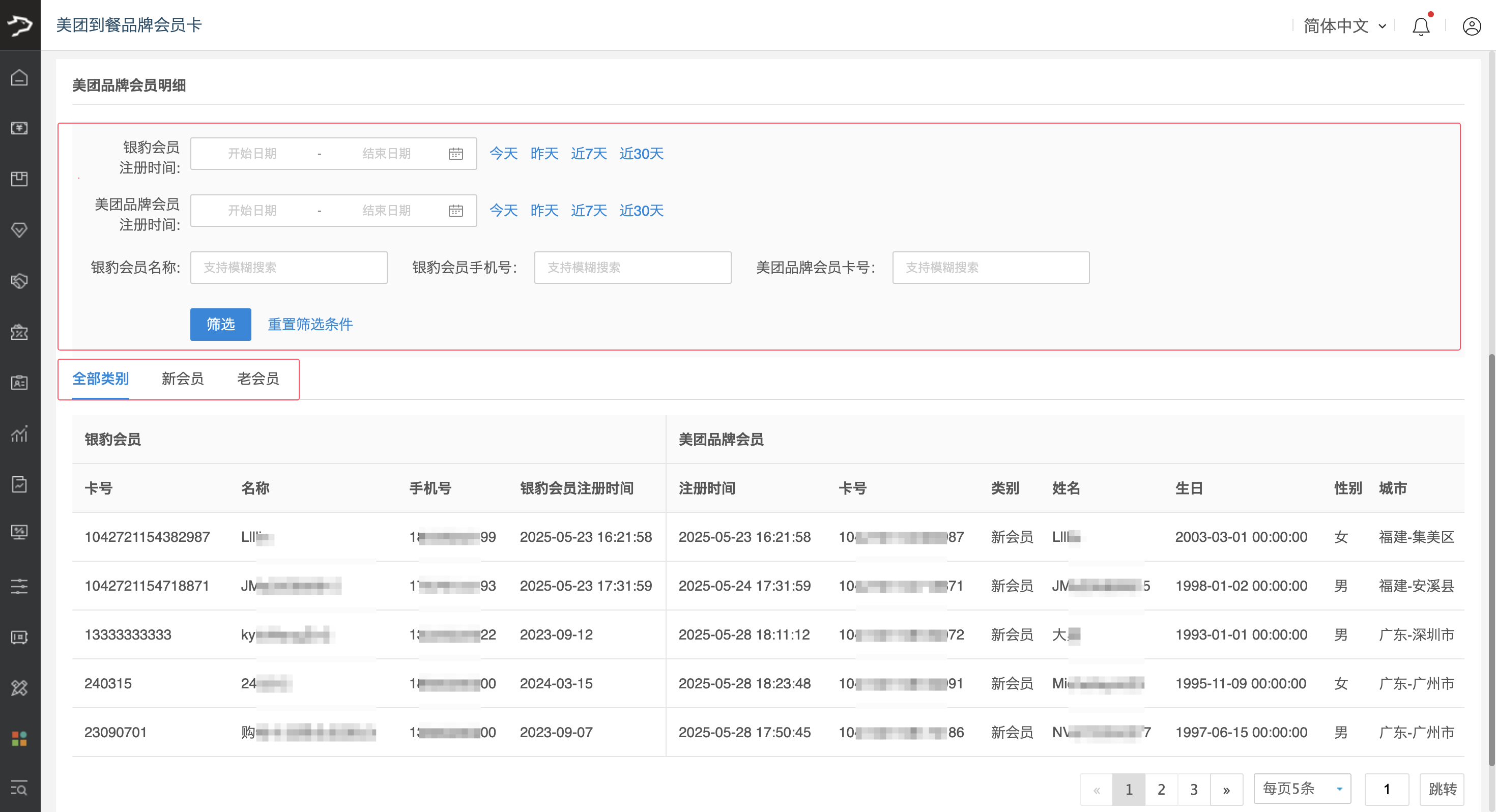This screenshot has width=1496, height=812.
Task: Go to page 3 in pagination
Action: point(1193,789)
